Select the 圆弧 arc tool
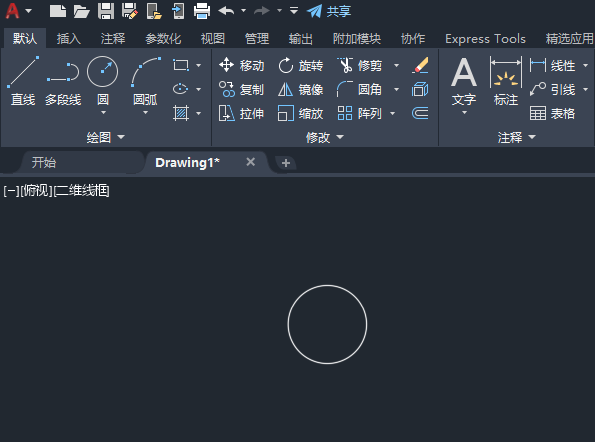Image resolution: width=595 pixels, height=442 pixels. point(145,81)
